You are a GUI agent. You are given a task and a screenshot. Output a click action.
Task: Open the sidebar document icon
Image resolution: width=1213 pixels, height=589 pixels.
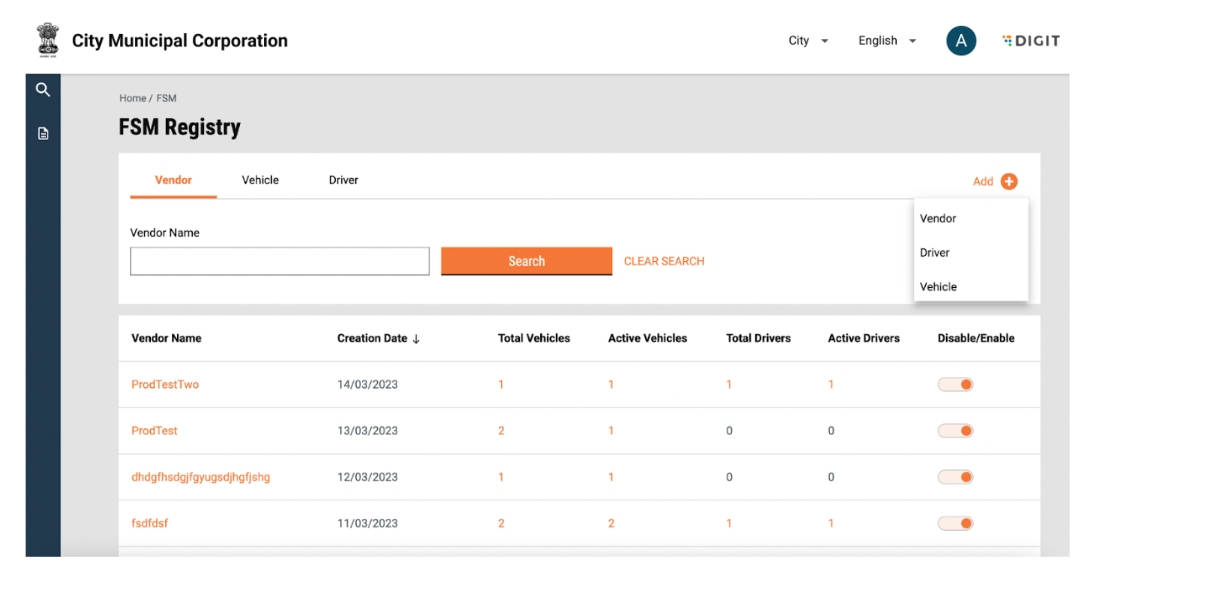pyautogui.click(x=43, y=133)
